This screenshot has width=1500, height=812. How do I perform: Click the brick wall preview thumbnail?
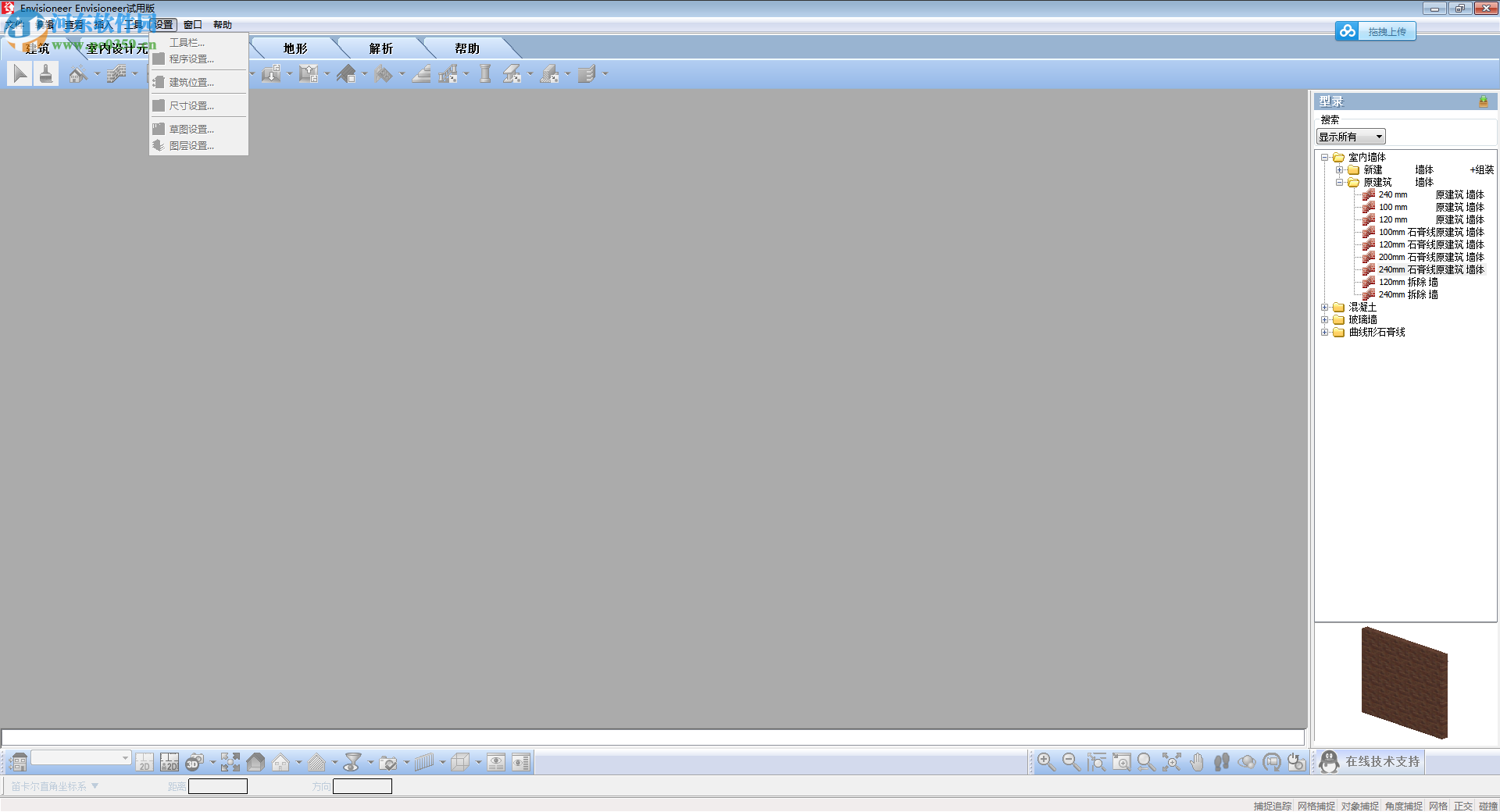1405,682
